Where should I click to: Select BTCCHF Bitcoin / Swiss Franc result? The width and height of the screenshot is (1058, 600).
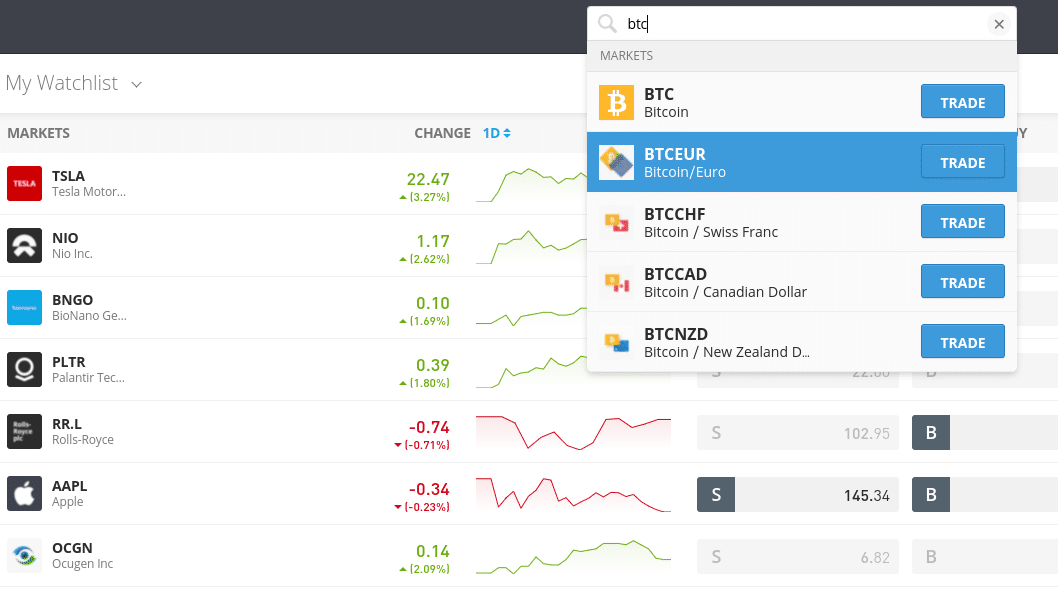[x=802, y=223]
